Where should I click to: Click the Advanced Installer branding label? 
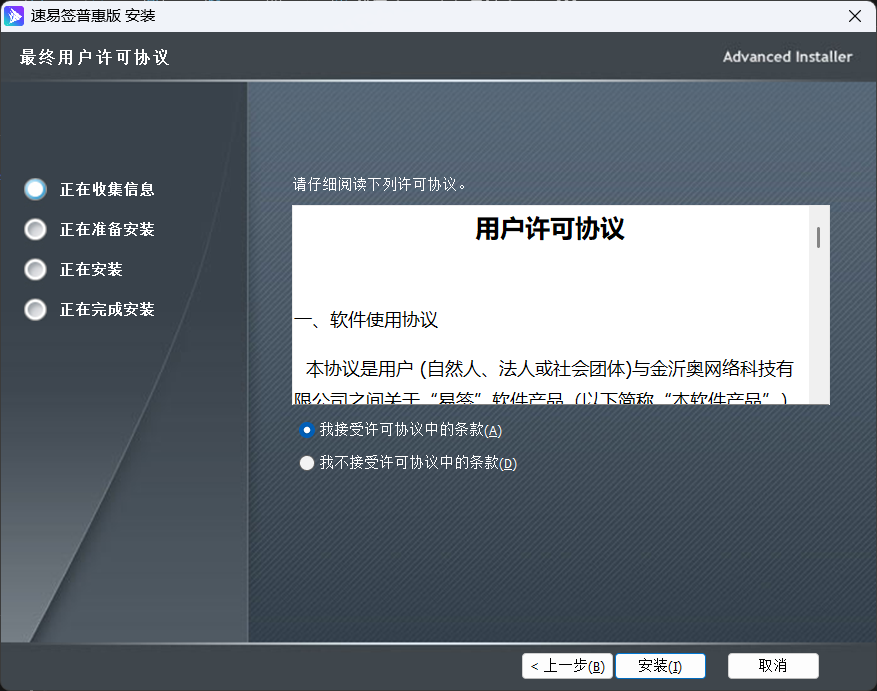point(787,57)
